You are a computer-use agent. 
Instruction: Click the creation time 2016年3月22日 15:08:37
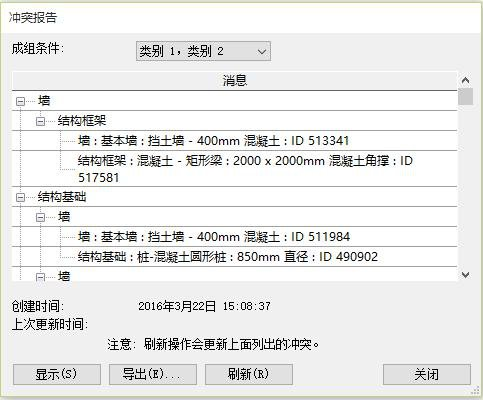coord(204,306)
